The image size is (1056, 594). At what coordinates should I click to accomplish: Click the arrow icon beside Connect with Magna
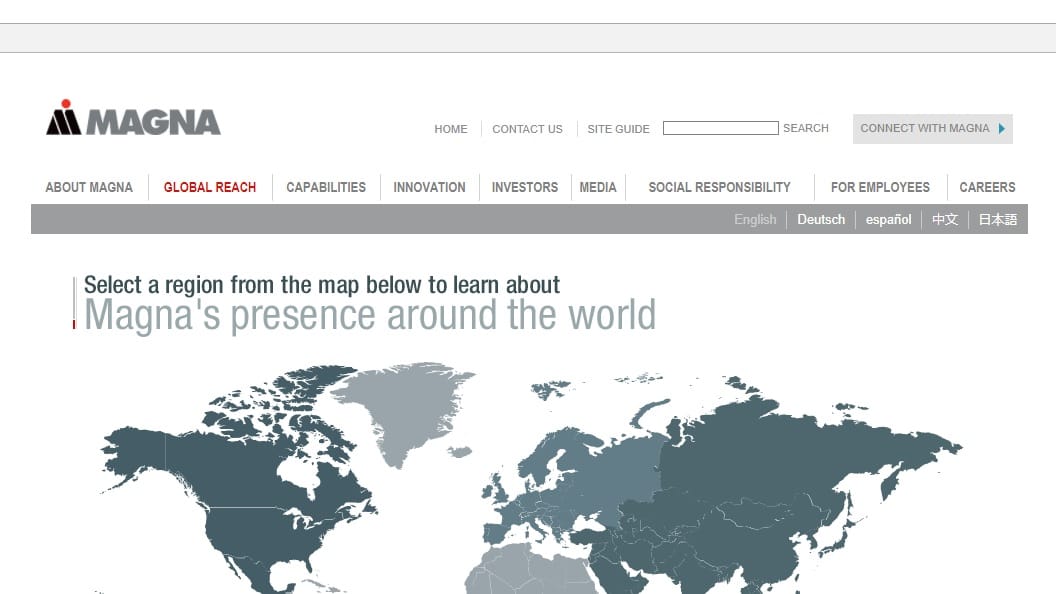pyautogui.click(x=1001, y=129)
